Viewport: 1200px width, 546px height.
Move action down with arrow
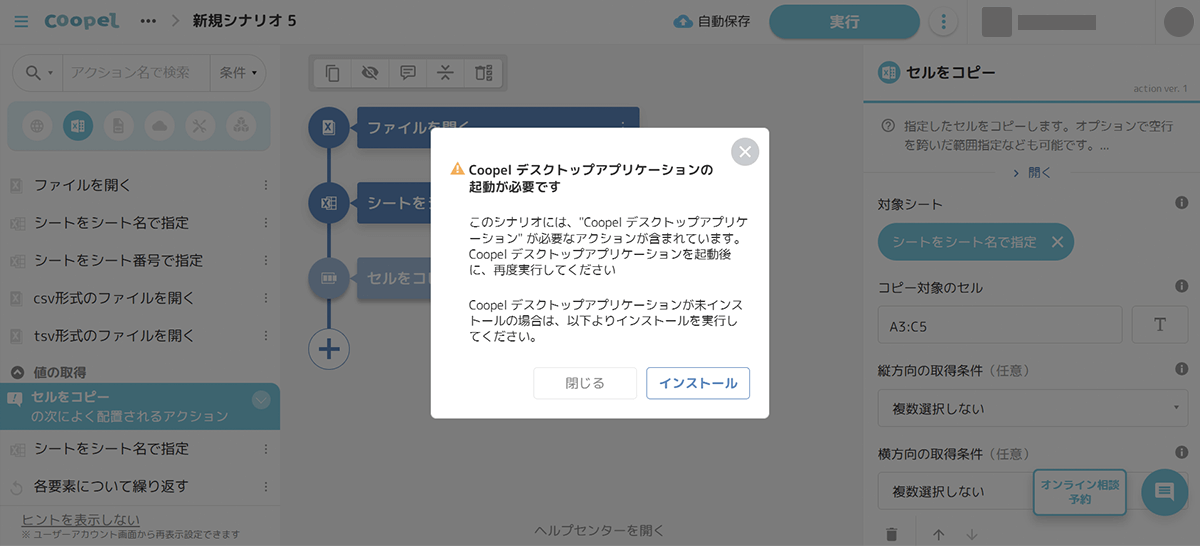972,535
